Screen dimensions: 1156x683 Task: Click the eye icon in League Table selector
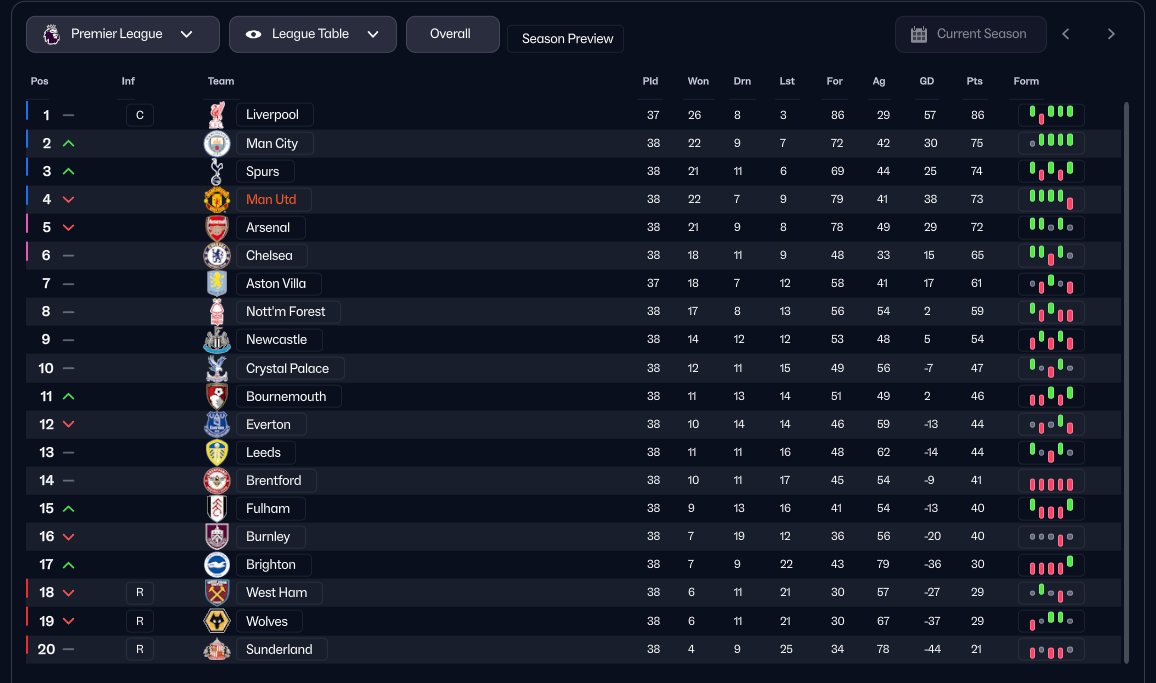(254, 34)
